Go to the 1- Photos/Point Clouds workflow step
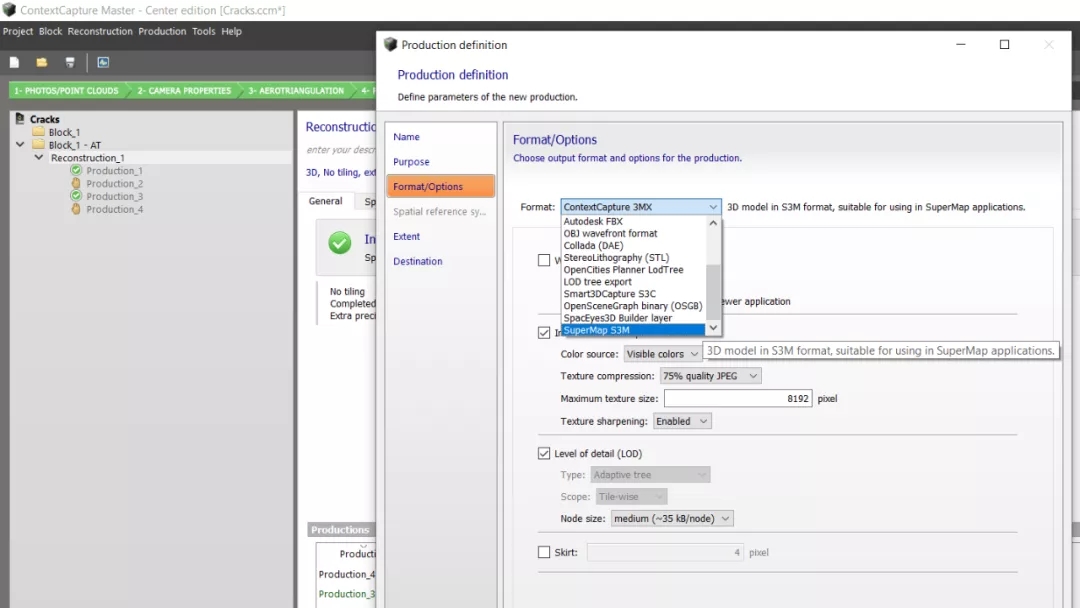 [67, 91]
